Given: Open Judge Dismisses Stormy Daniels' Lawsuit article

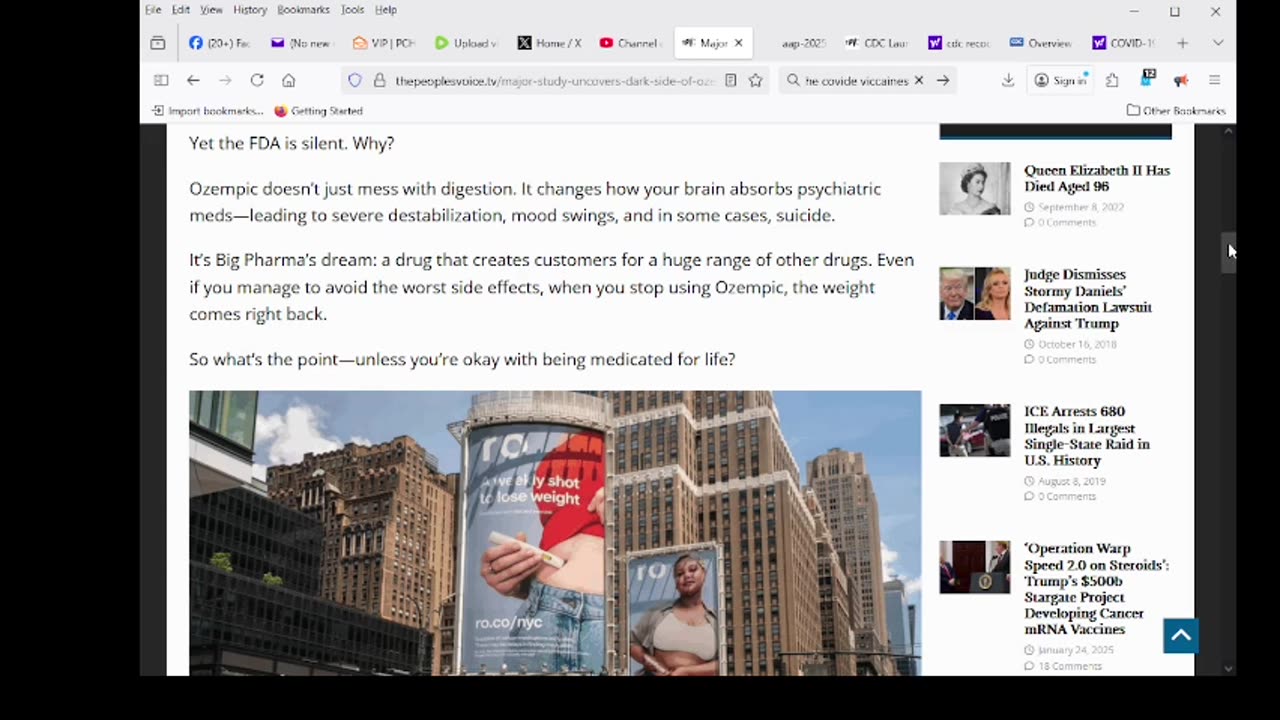Looking at the screenshot, I should pos(1088,299).
